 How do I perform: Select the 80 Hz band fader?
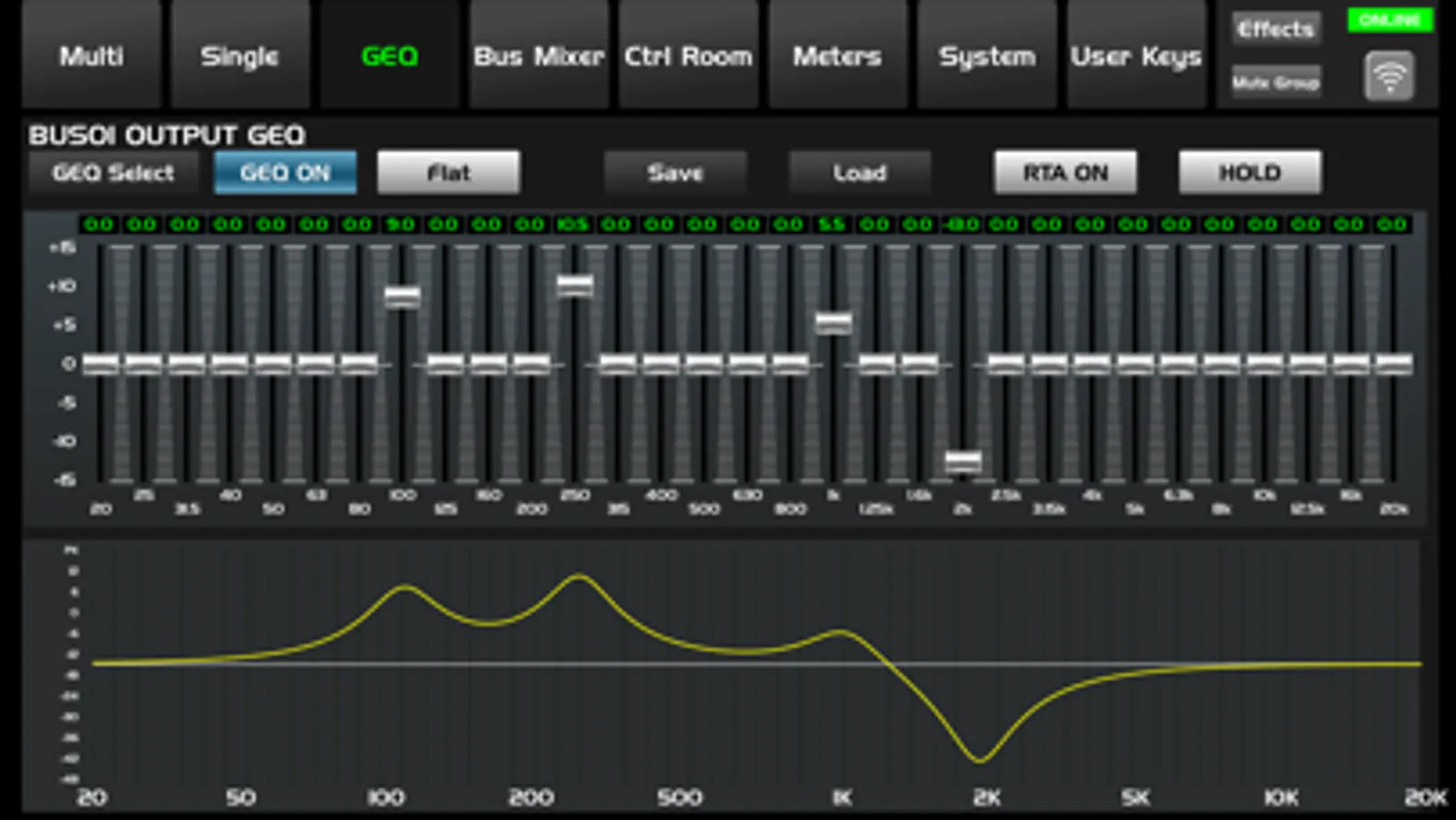point(359,364)
